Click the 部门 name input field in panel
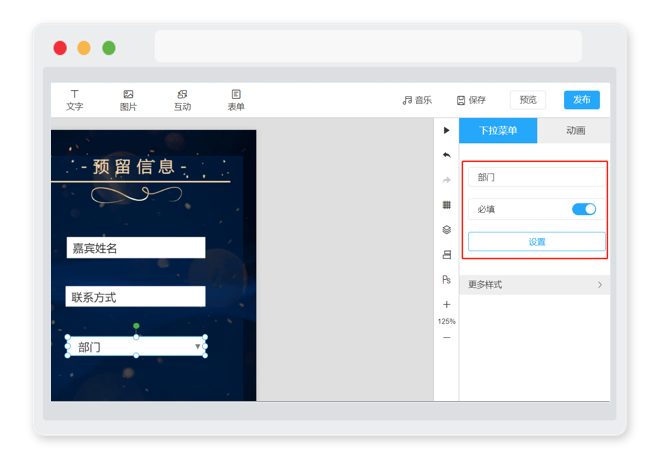The width and height of the screenshot is (660, 461). [537, 177]
